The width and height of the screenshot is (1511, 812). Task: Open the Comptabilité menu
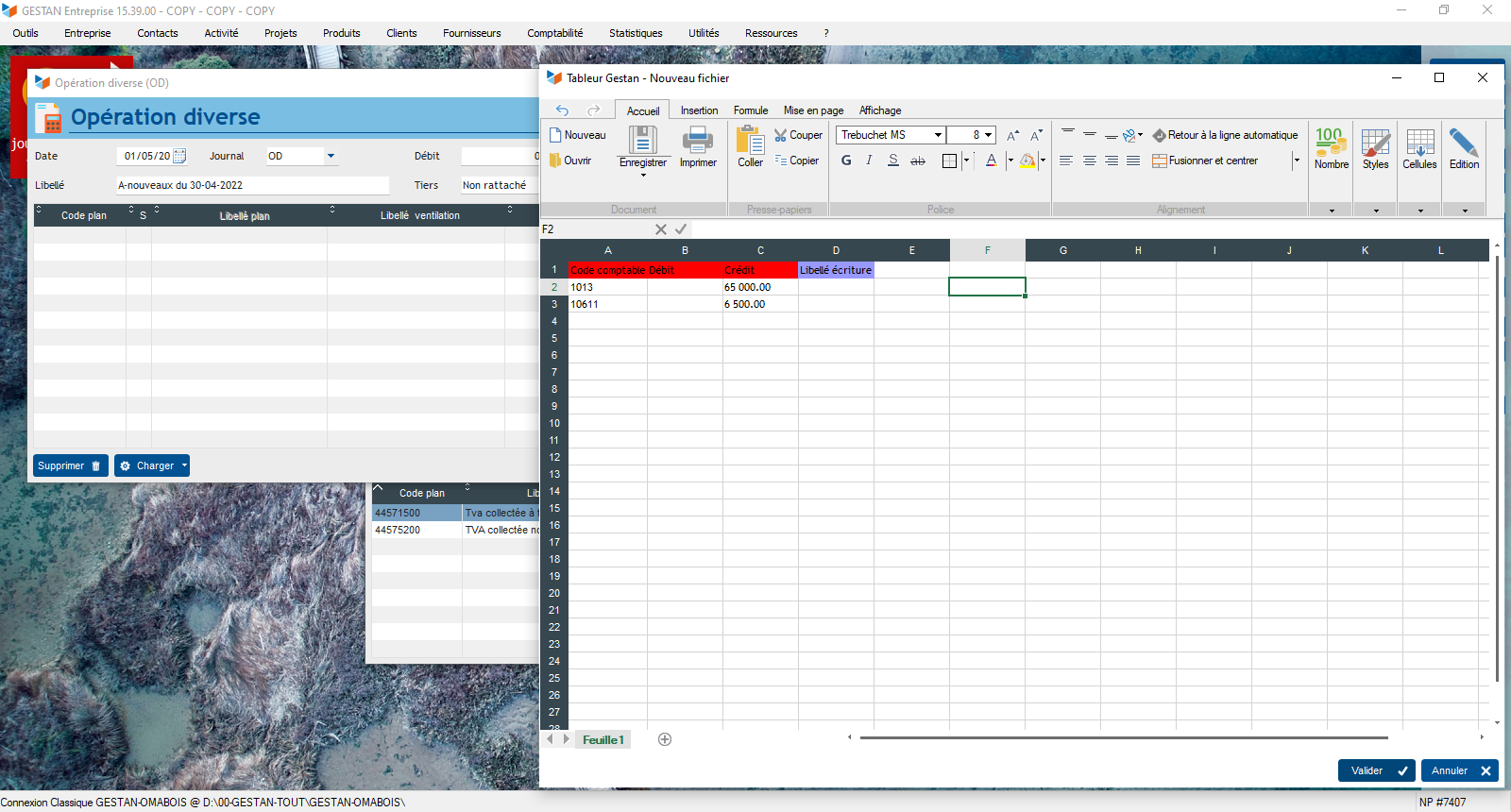click(x=554, y=33)
